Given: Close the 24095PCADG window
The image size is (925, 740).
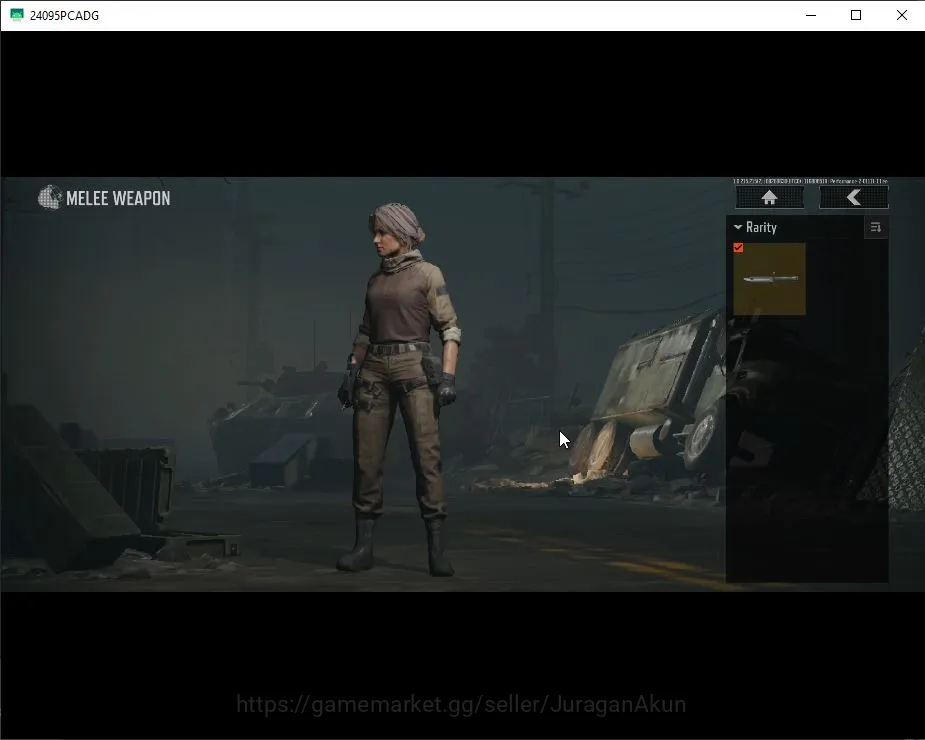Looking at the screenshot, I should click(x=901, y=15).
